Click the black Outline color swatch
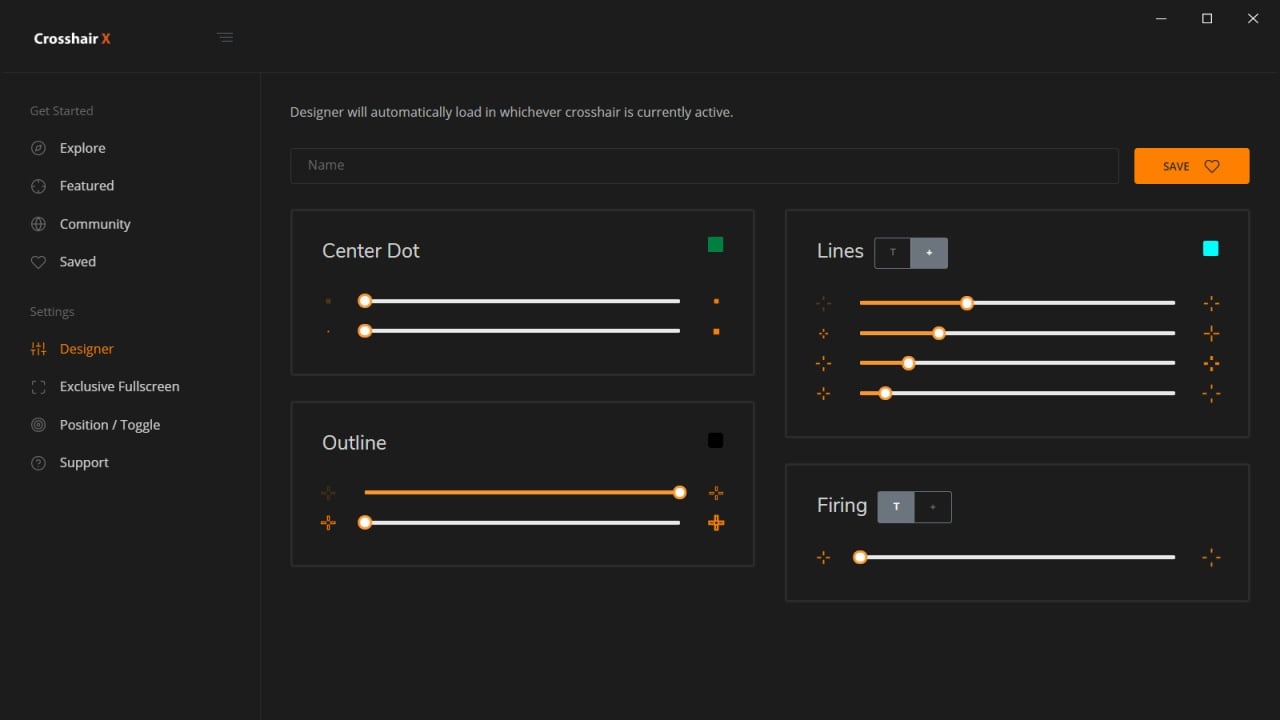The image size is (1280, 720). (x=715, y=441)
